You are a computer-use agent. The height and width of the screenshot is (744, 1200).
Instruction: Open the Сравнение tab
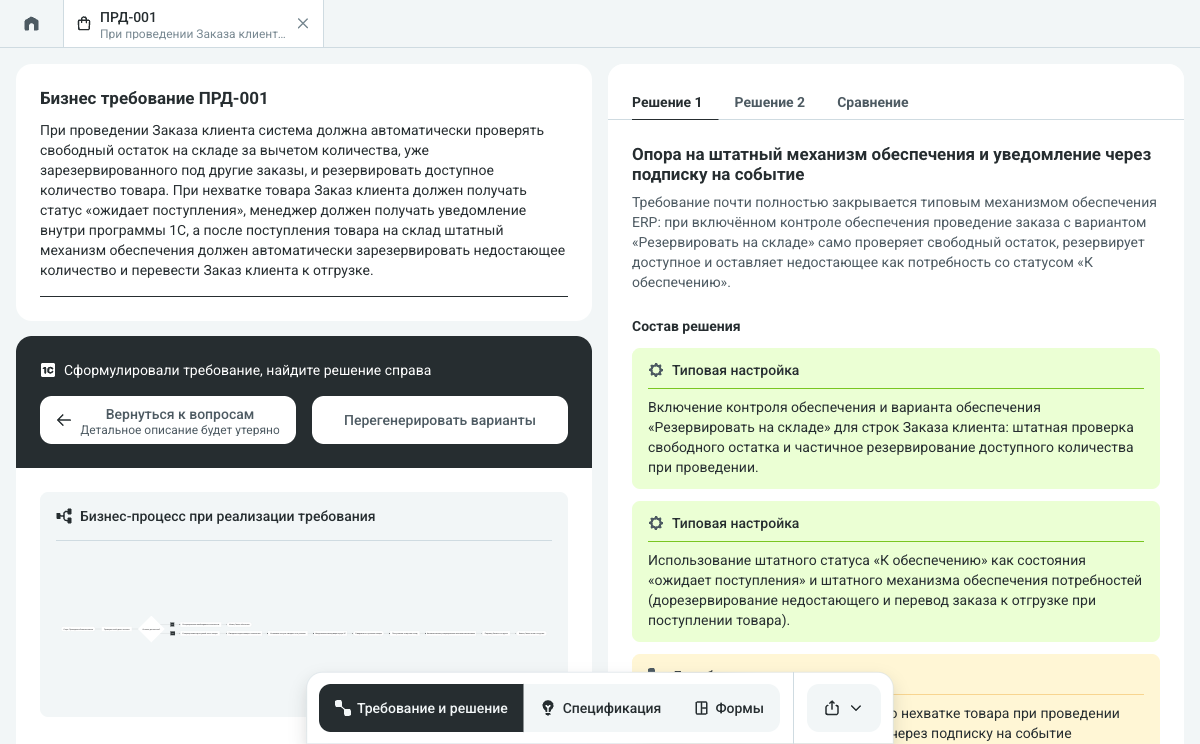(873, 102)
